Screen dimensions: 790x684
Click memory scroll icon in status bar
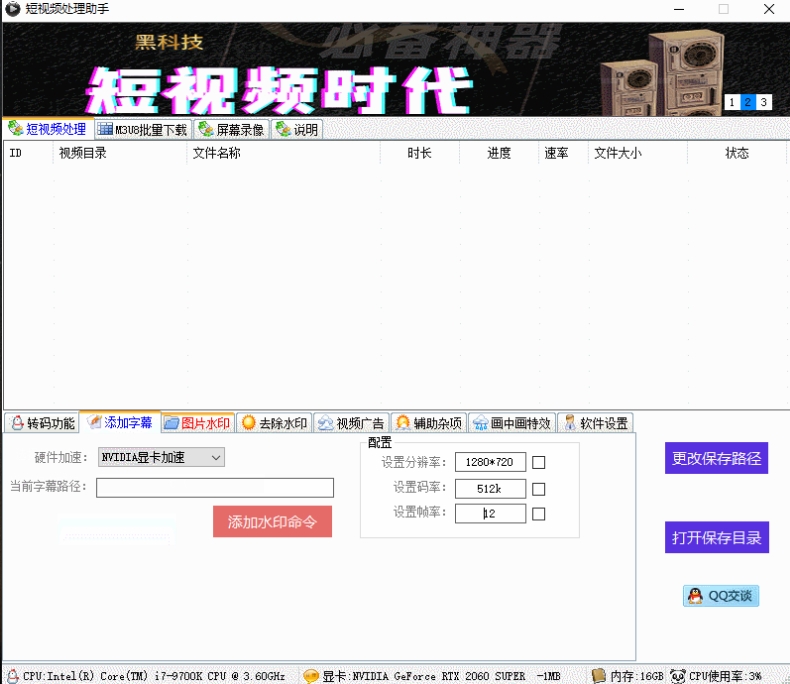598,675
